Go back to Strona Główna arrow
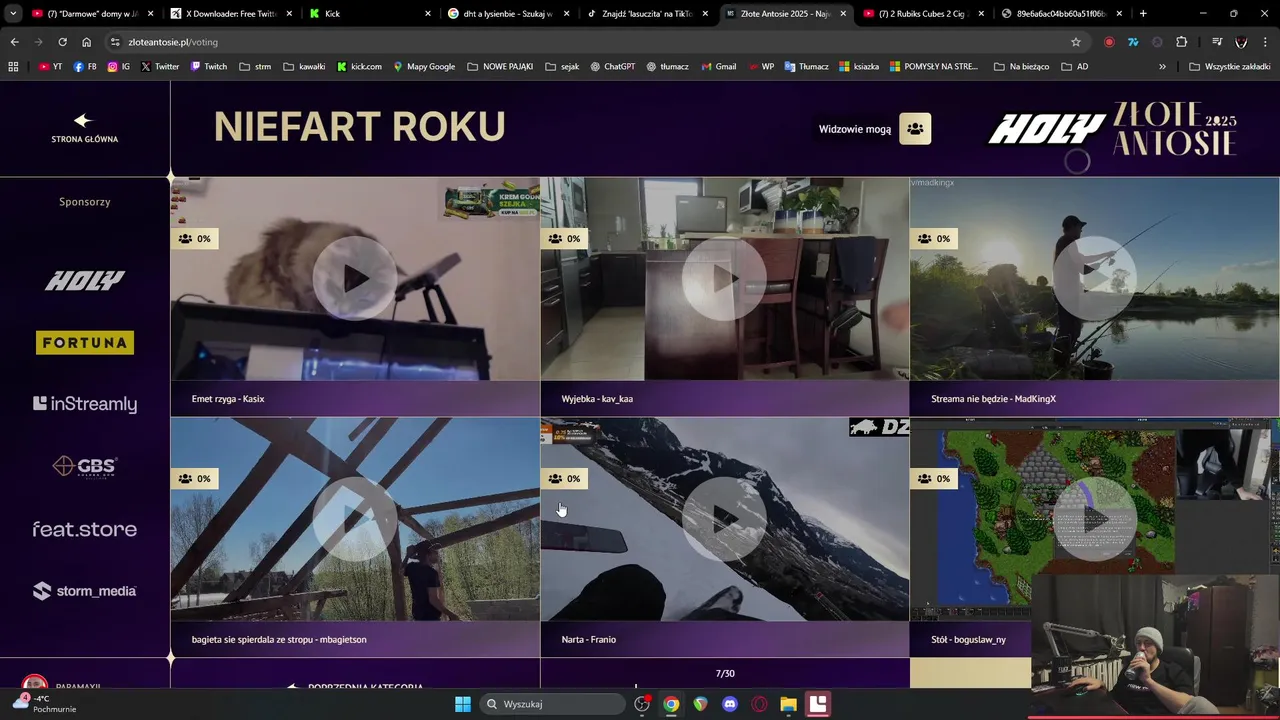The height and width of the screenshot is (720, 1280). 84,121
